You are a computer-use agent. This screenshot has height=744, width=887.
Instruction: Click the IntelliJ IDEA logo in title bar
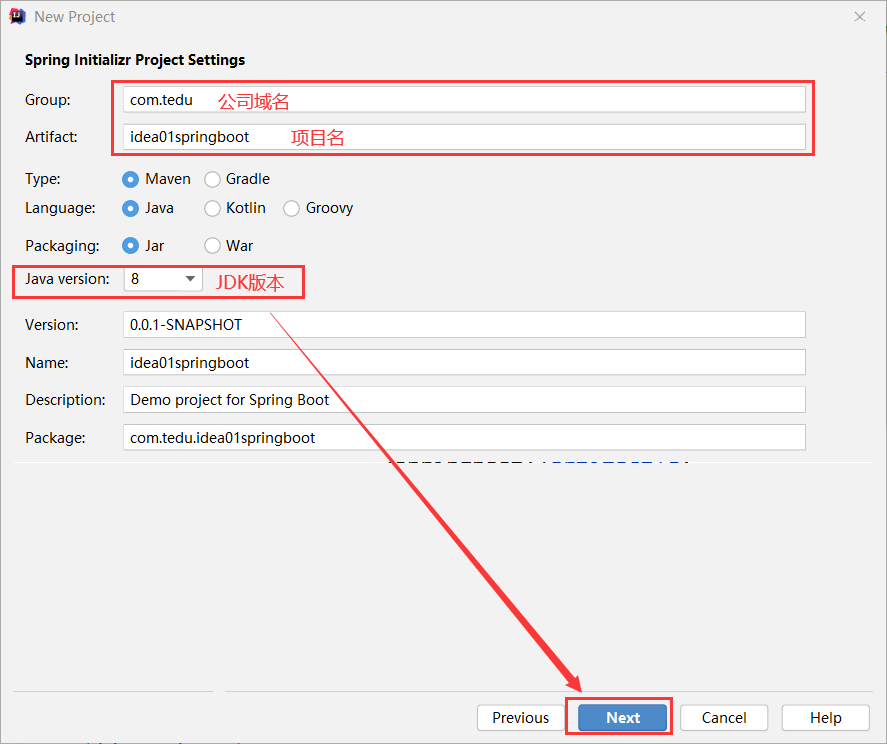pyautogui.click(x=18, y=17)
